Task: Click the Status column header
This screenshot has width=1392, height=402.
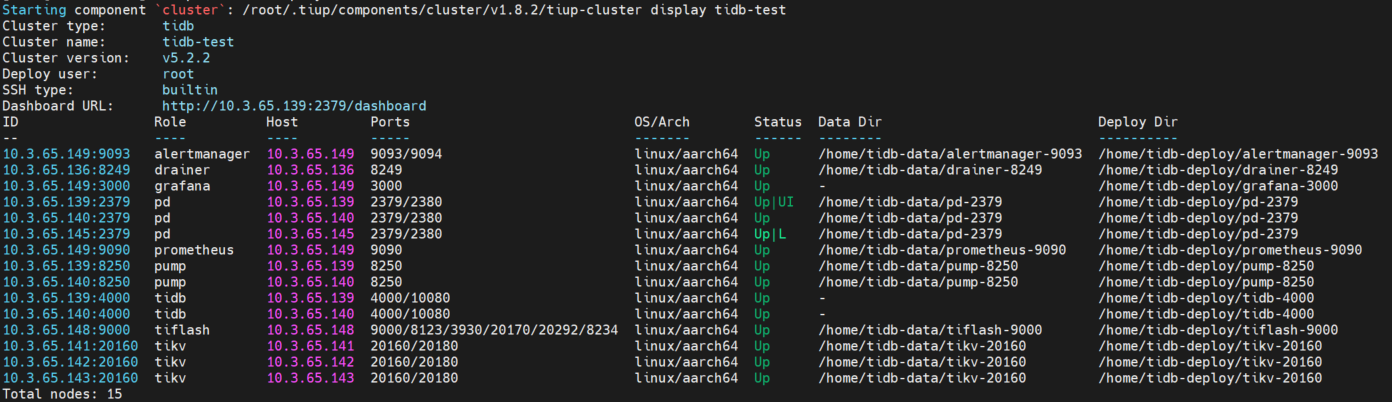Action: (778, 122)
